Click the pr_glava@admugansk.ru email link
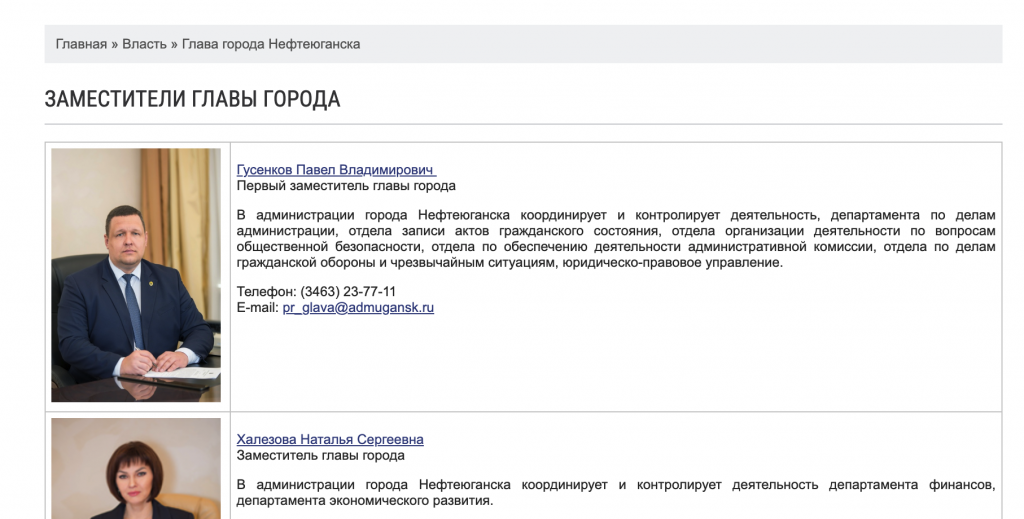The height and width of the screenshot is (519, 1024). [358, 308]
